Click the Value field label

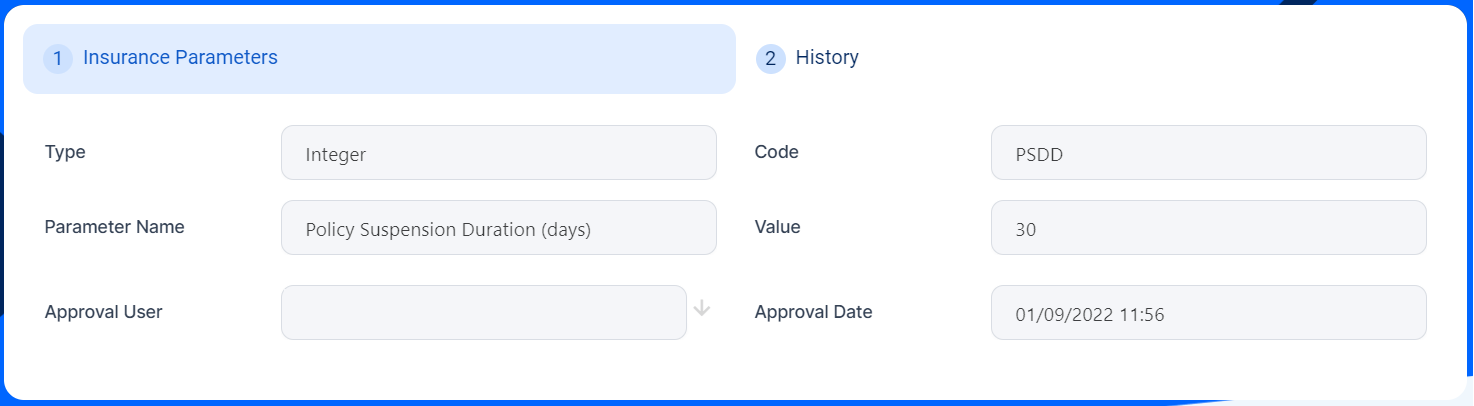777,227
